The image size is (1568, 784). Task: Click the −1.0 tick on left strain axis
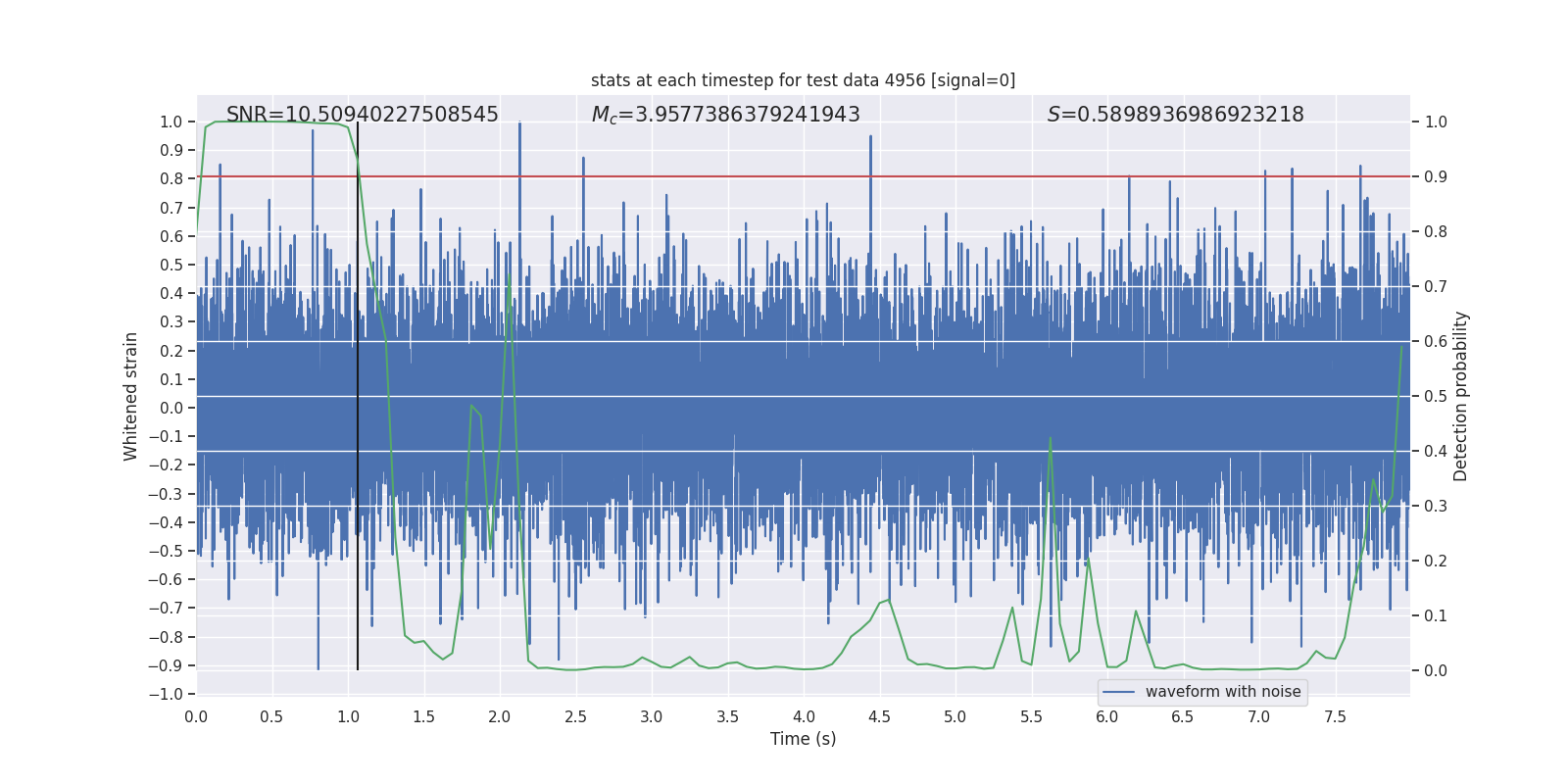pyautogui.click(x=167, y=694)
